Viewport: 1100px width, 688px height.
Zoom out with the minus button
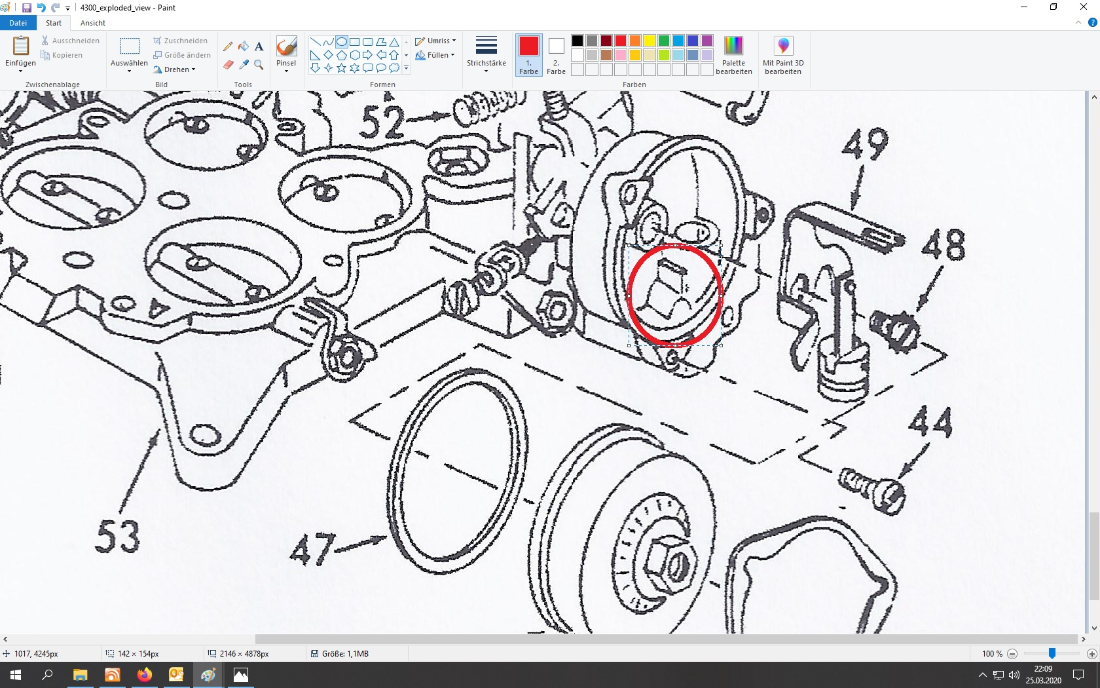coord(1012,654)
